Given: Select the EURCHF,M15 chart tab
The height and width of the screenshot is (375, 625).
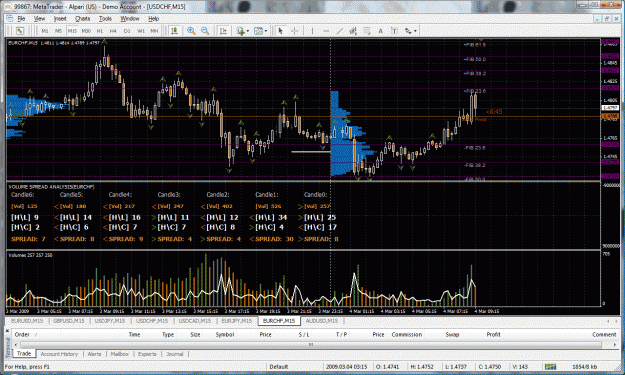Looking at the screenshot, I should [x=279, y=321].
